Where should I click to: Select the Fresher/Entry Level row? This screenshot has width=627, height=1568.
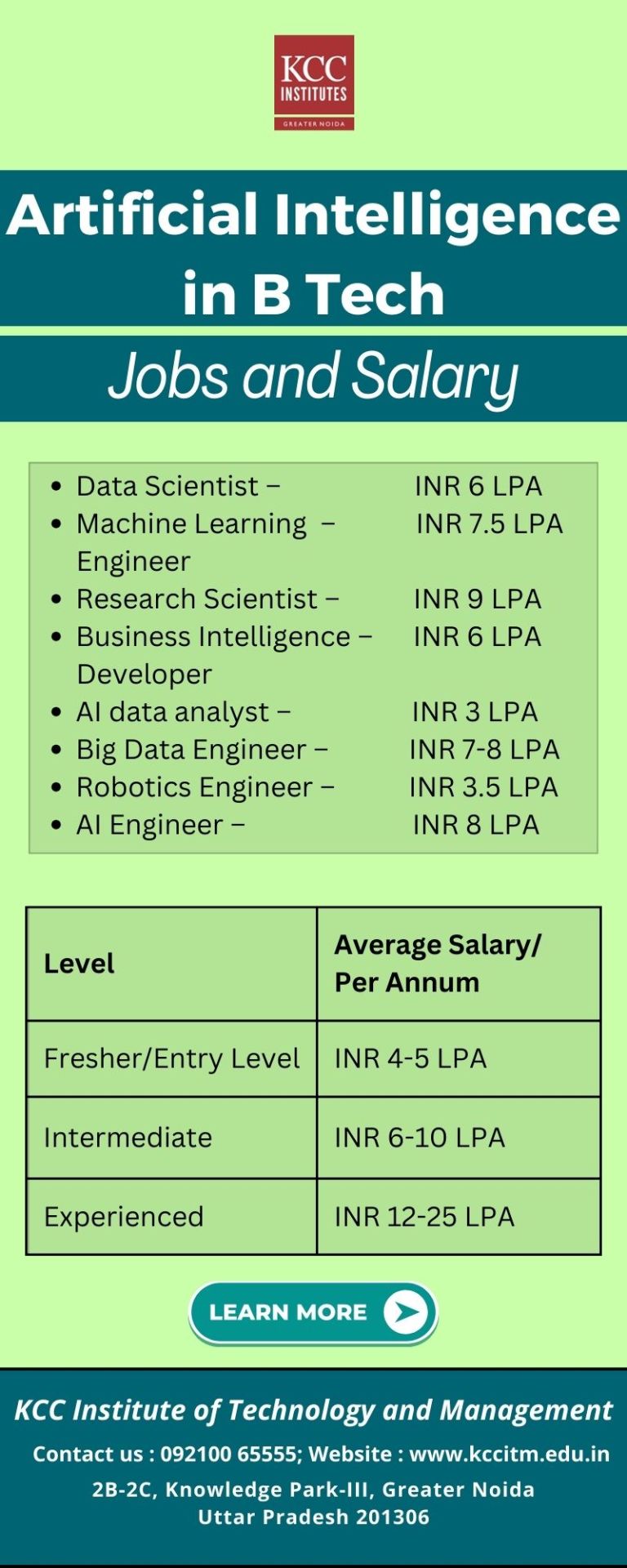(313, 1058)
